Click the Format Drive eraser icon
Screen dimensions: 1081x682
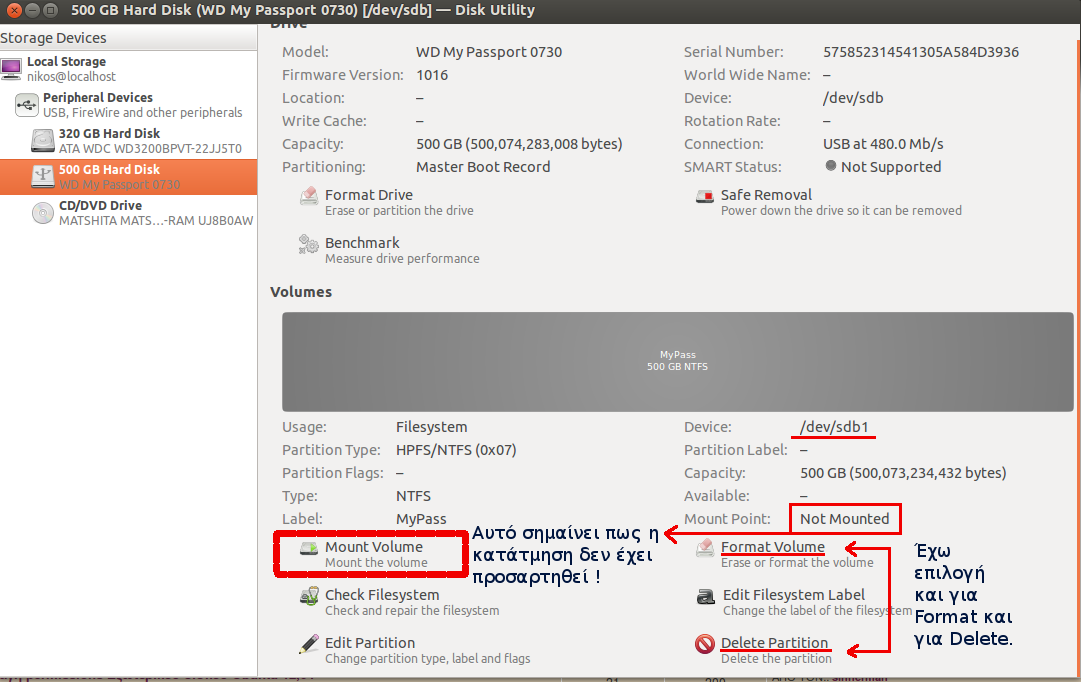click(x=309, y=197)
